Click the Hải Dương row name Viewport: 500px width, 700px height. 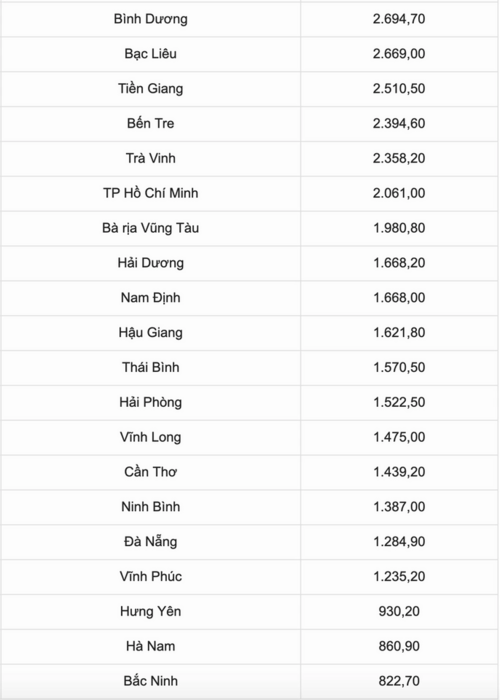coord(150,263)
